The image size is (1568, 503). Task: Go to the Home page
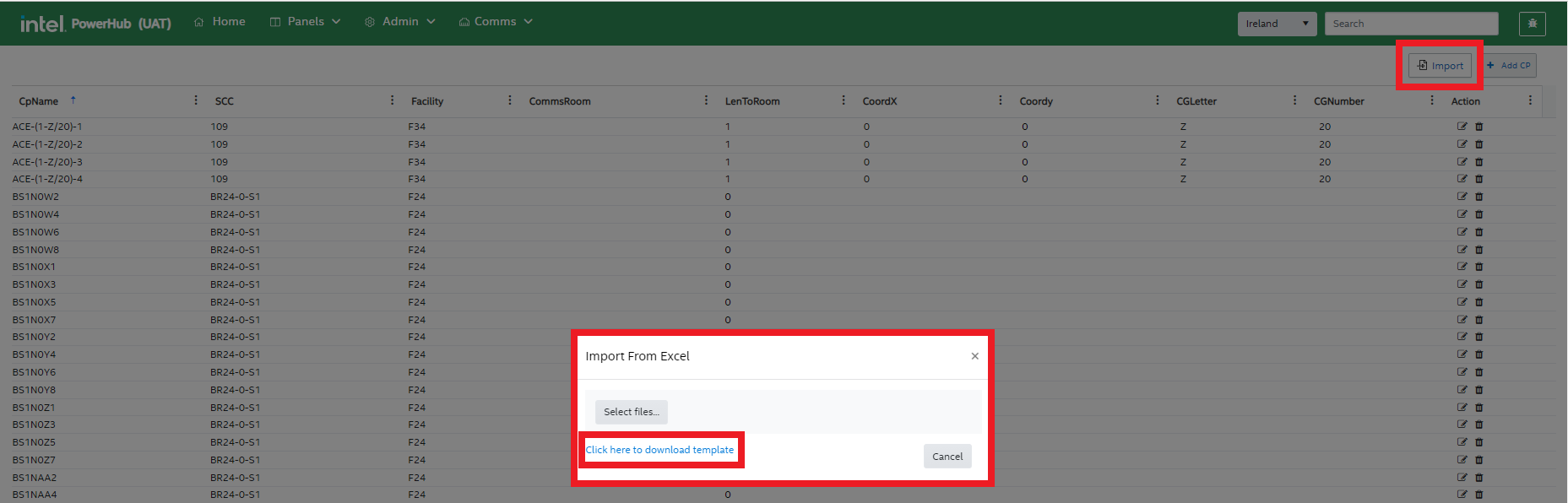(x=220, y=22)
